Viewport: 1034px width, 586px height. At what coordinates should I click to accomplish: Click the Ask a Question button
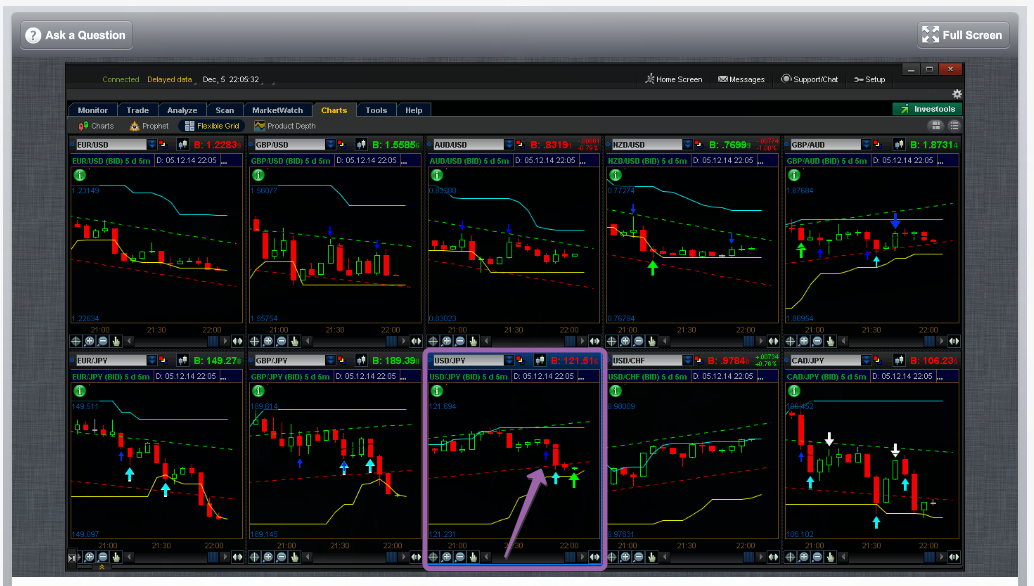pyautogui.click(x=76, y=35)
